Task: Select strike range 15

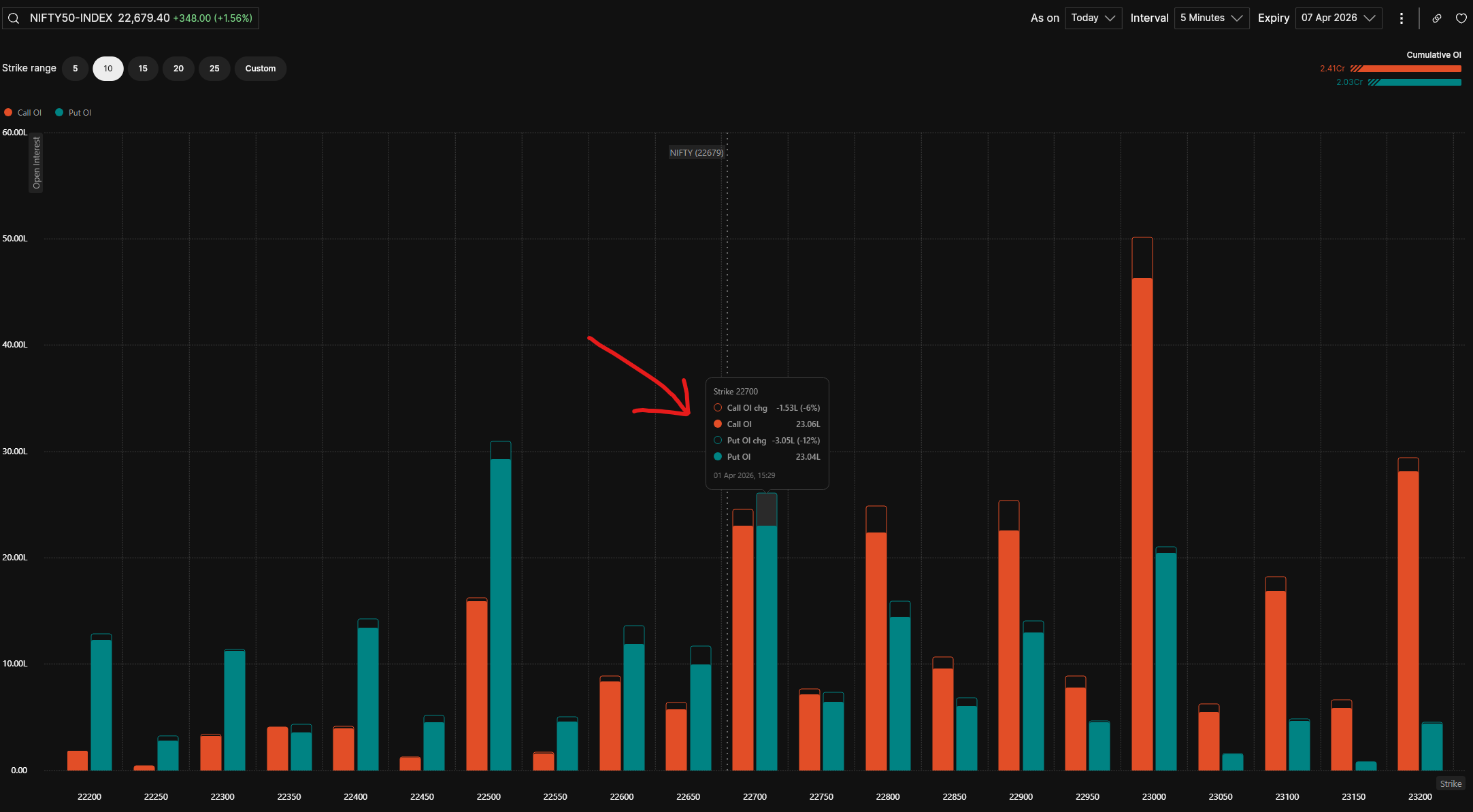Action: [143, 69]
